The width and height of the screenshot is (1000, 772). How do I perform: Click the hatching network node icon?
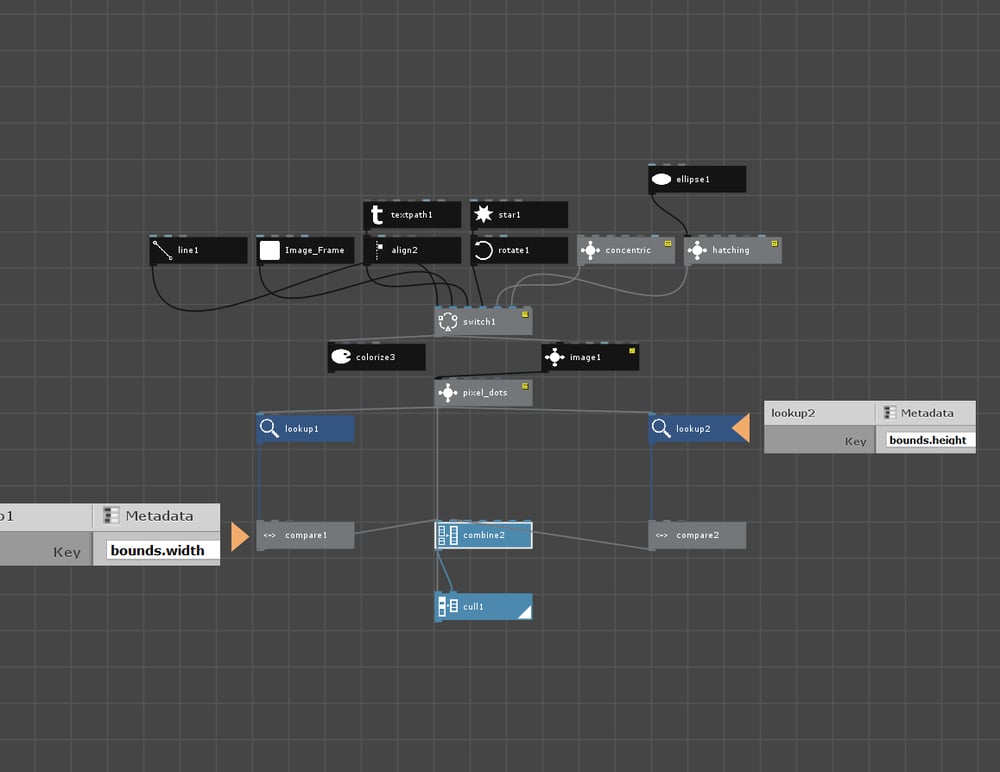point(696,251)
